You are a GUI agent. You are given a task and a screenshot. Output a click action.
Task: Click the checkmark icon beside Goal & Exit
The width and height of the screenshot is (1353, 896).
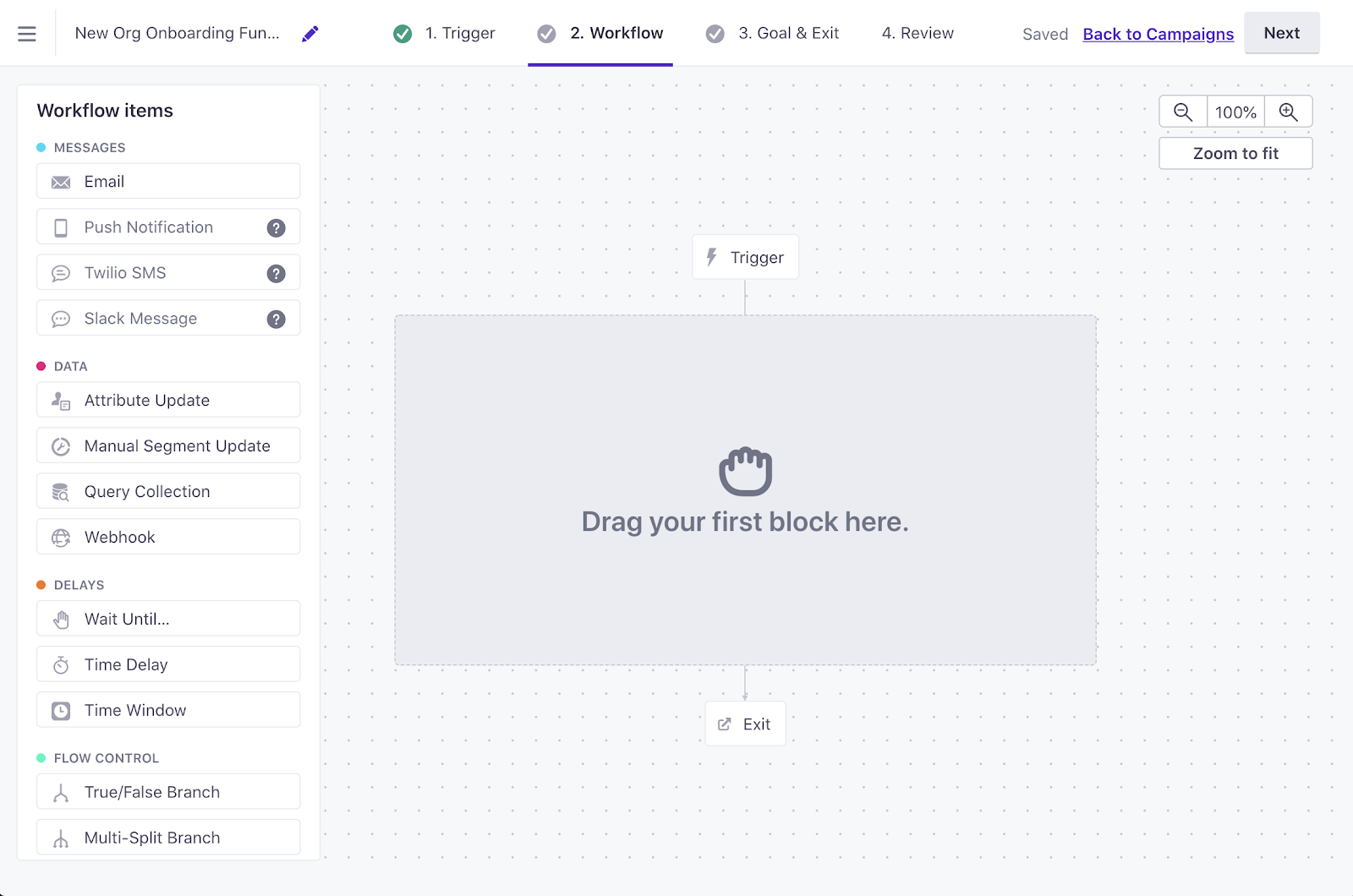point(715,34)
